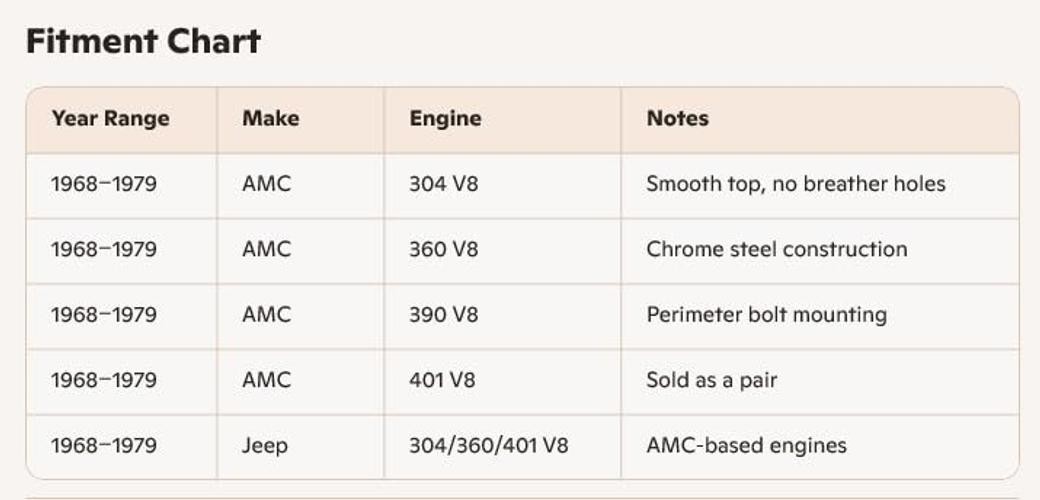Click the 304/360/401 V8 engine cell
Viewport: 1040px width, 500px height.
tap(488, 445)
